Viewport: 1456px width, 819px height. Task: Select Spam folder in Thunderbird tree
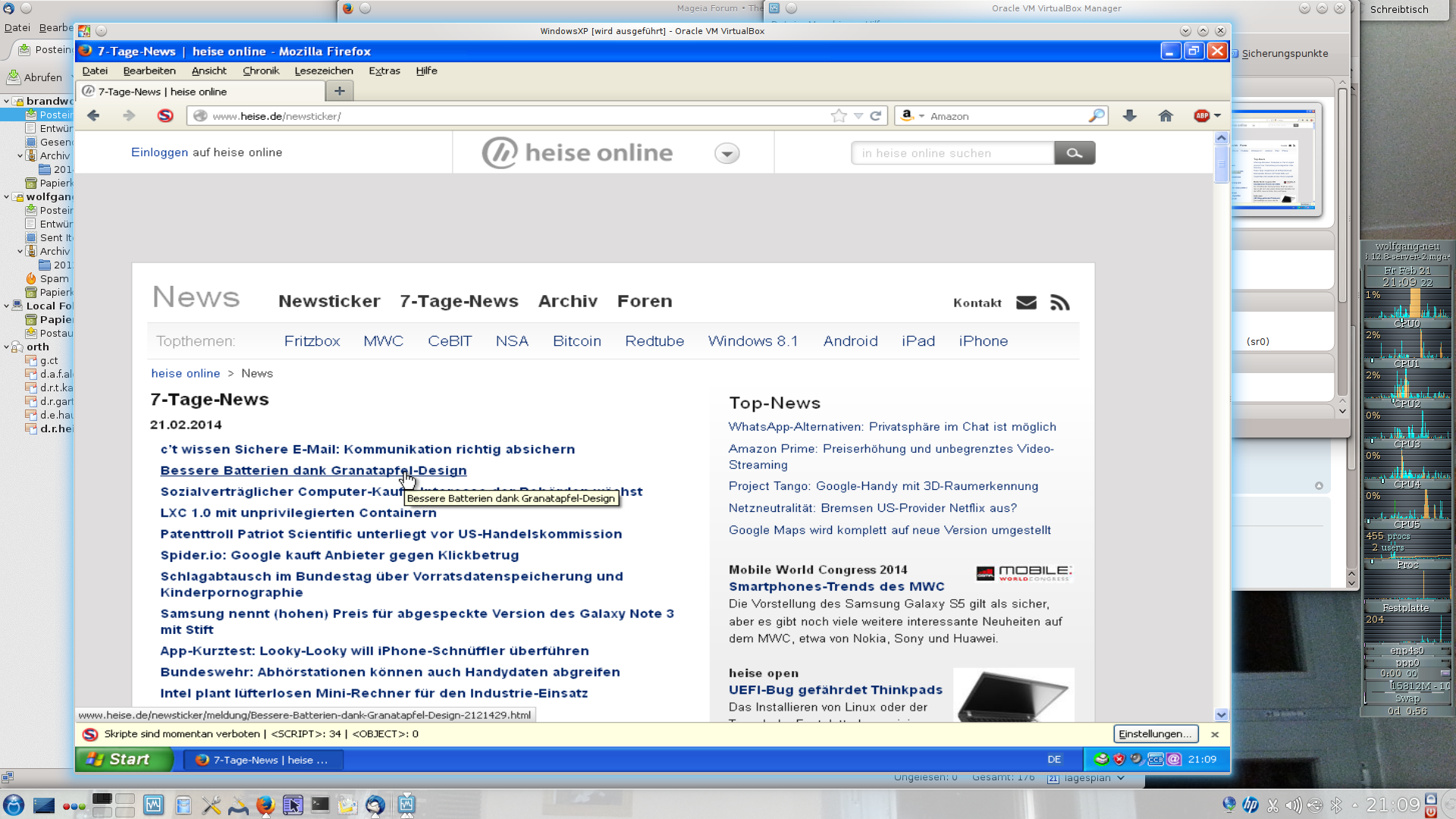pos(54,278)
